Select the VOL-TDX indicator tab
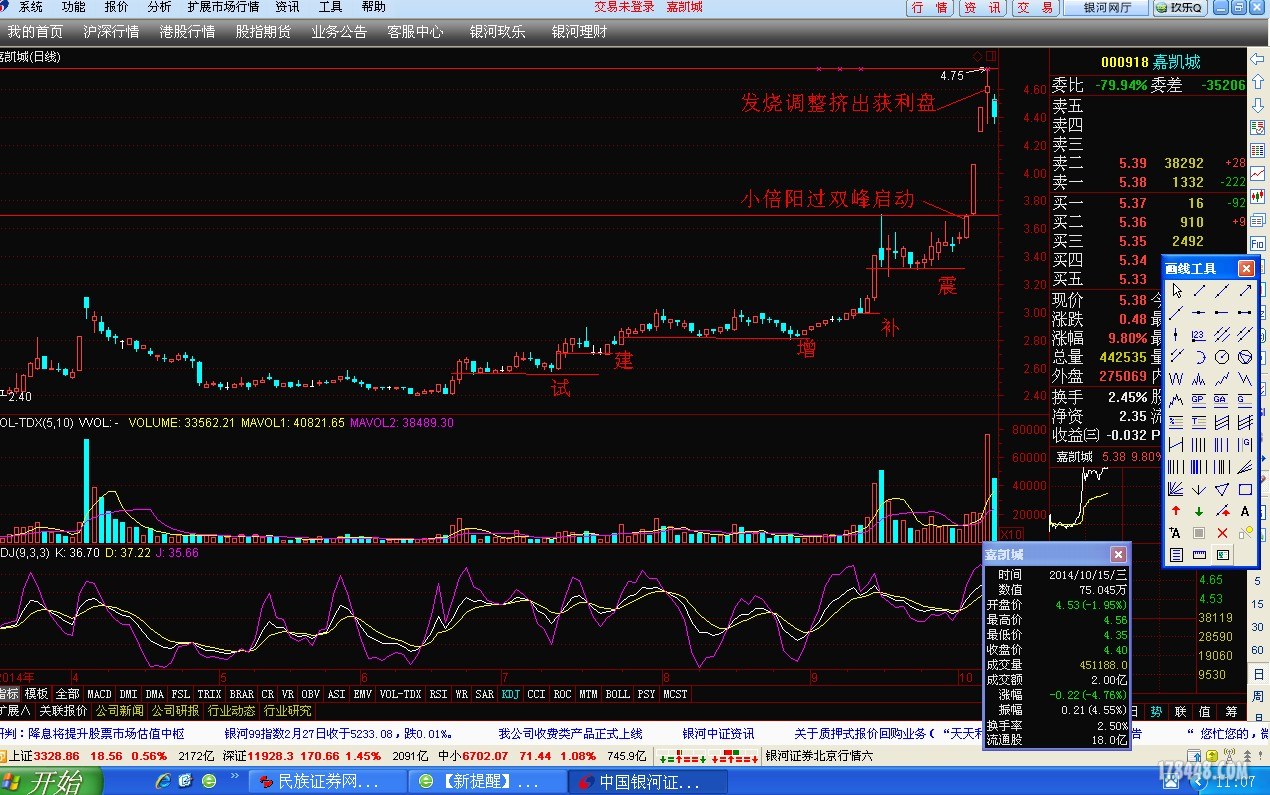 pyautogui.click(x=400, y=694)
